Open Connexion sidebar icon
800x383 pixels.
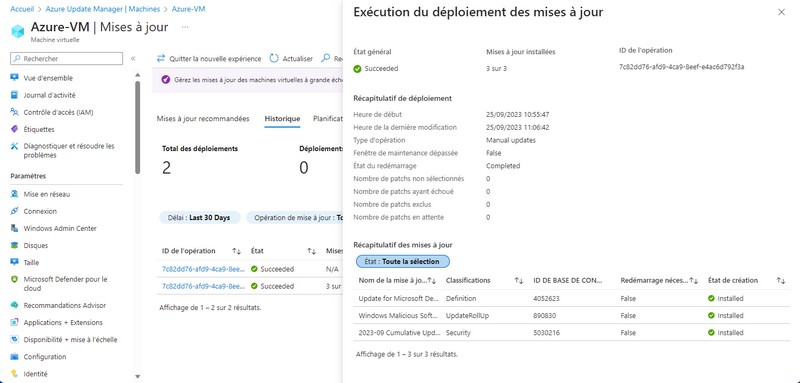click(x=14, y=211)
